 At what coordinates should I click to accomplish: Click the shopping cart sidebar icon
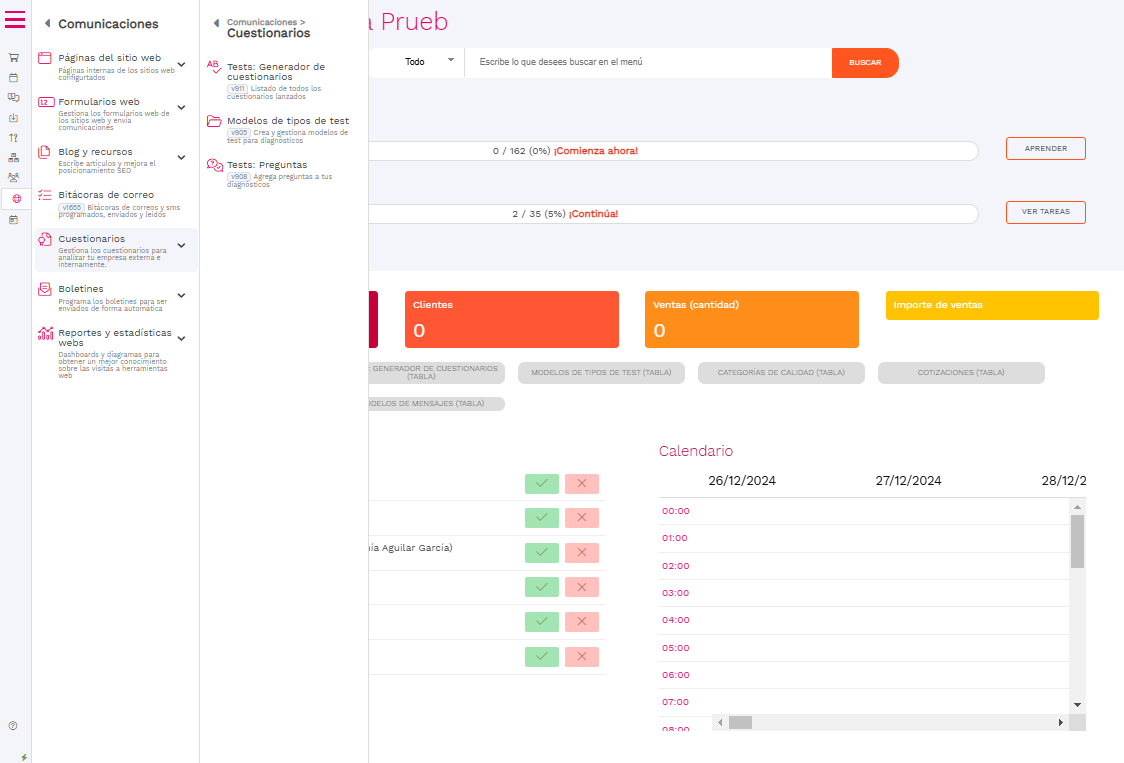(x=14, y=58)
